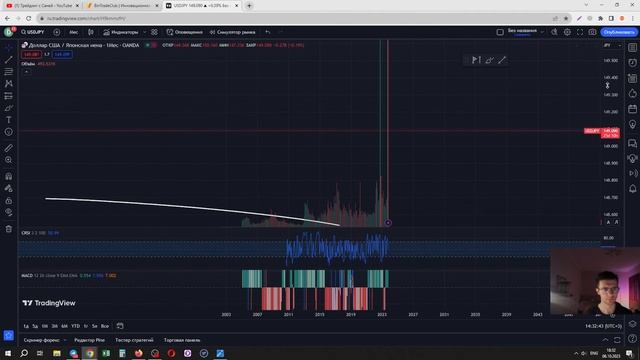The image size is (640, 360).
Task: Open the hotlists flame panel
Action: (x=632, y=93)
